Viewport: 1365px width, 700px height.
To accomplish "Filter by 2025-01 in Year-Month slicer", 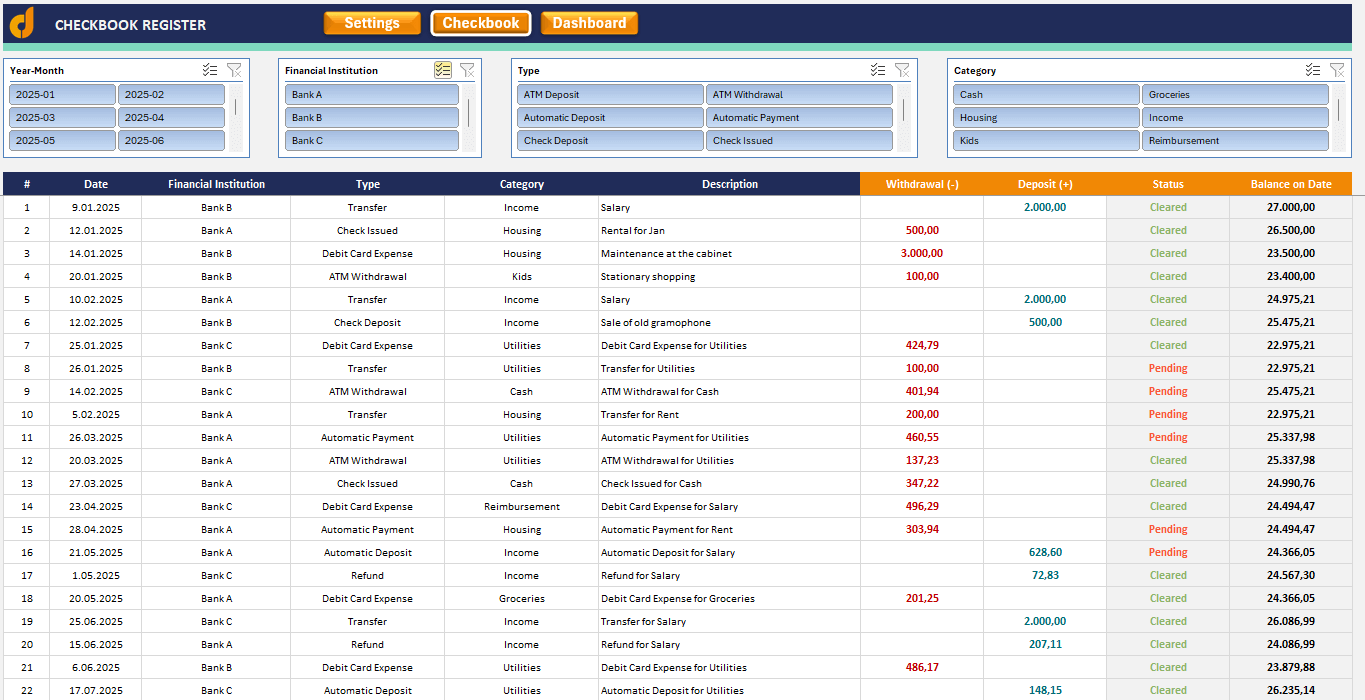I will click(62, 95).
